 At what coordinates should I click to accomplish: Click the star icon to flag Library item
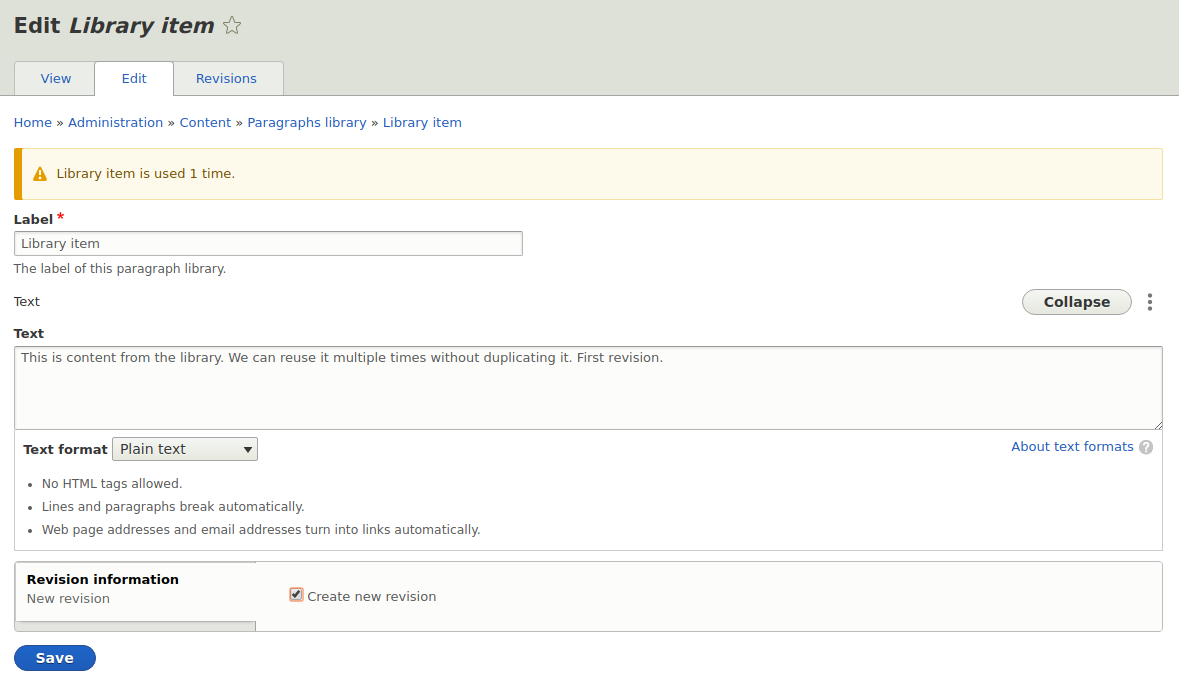tap(231, 25)
